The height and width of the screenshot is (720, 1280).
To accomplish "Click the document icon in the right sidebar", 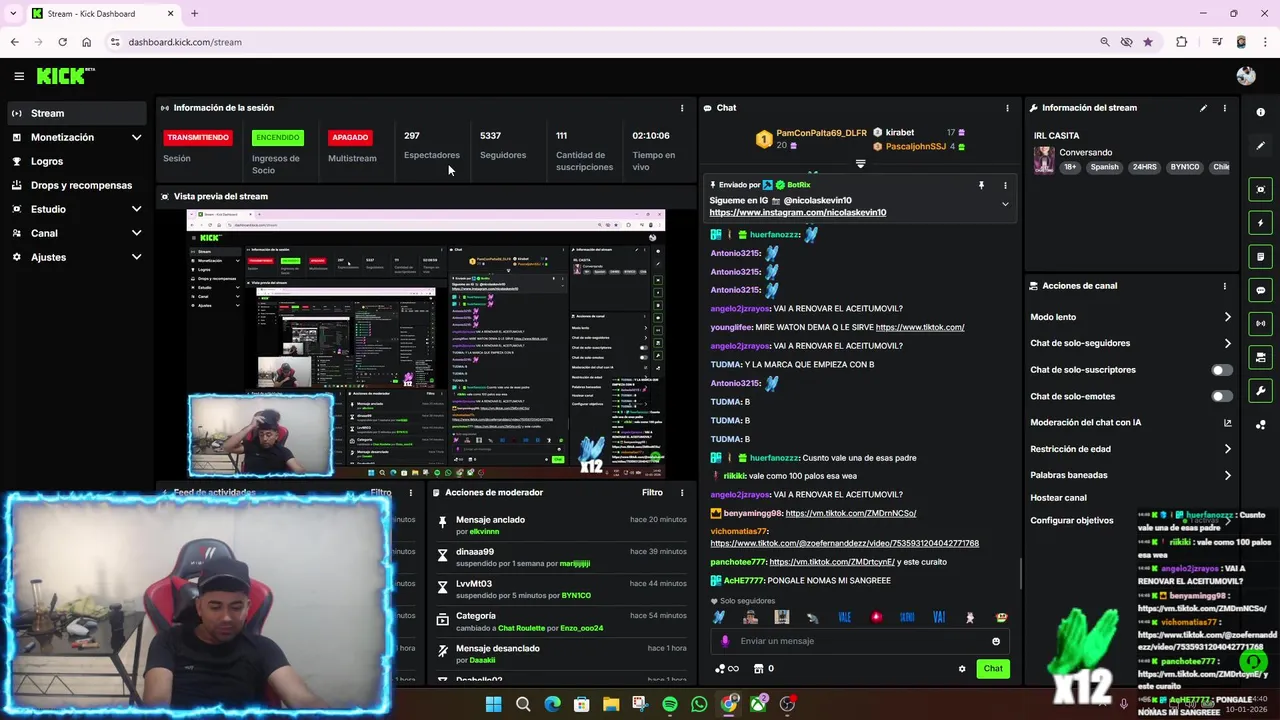I will [1261, 257].
